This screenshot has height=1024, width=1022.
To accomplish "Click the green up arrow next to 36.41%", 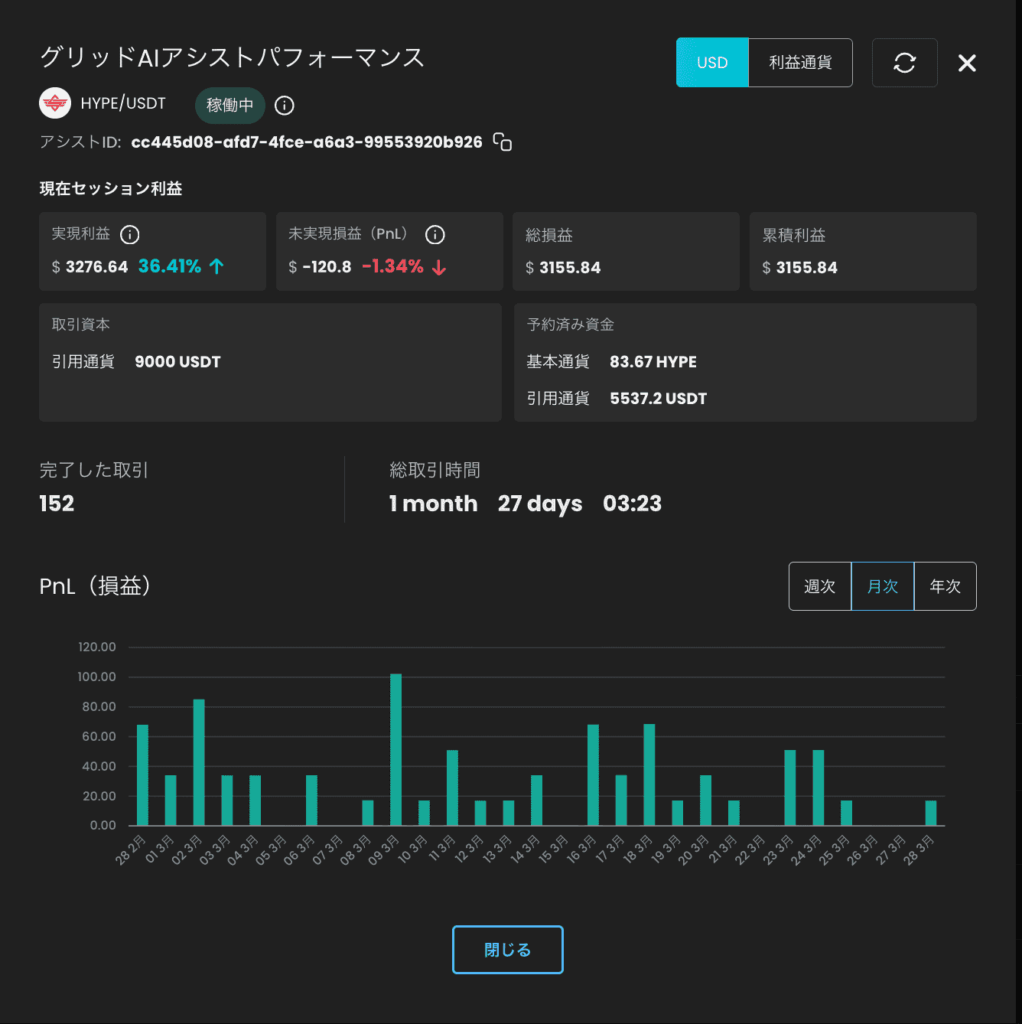I will point(217,266).
